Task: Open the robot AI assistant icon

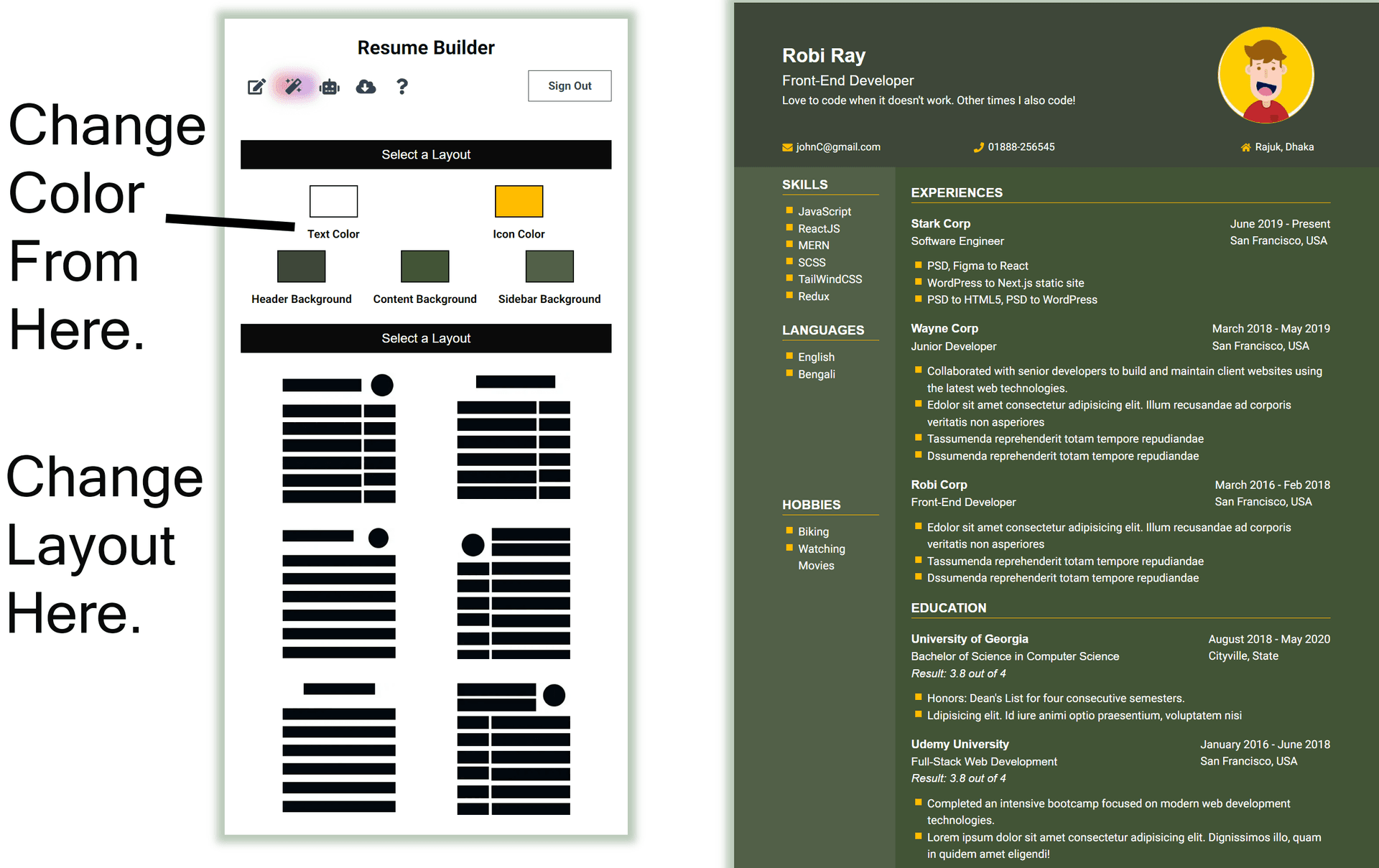Action: point(330,87)
